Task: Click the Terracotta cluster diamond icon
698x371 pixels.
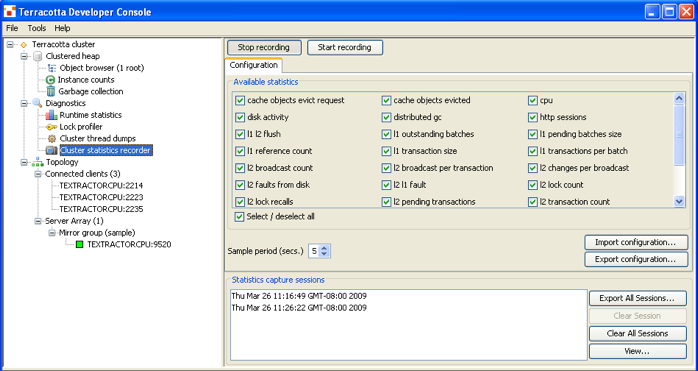Action: point(24,45)
